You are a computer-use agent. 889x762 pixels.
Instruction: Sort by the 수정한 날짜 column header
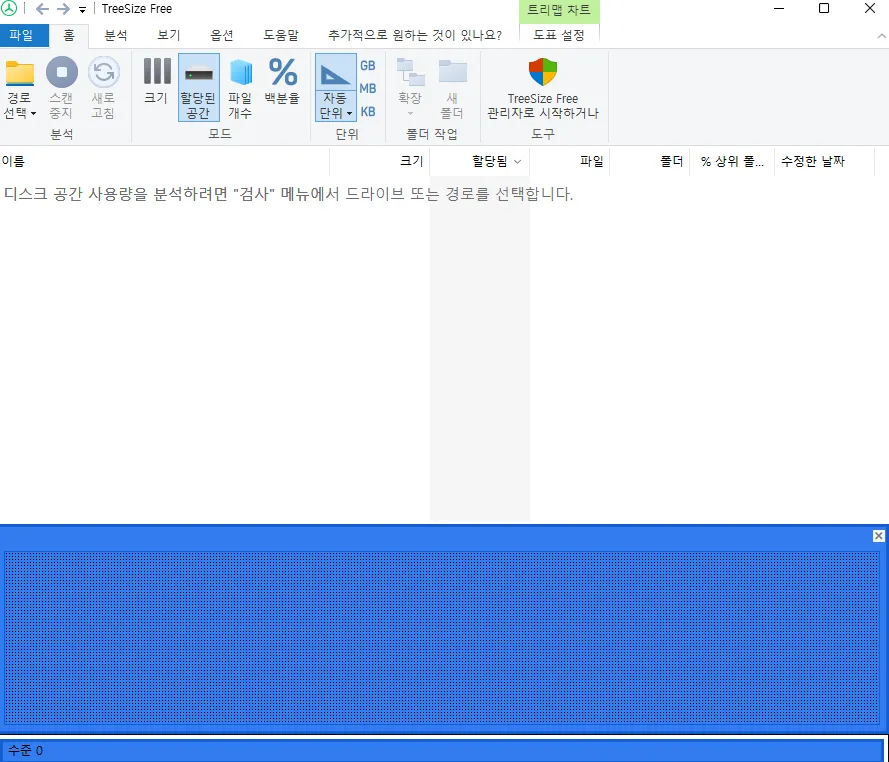click(824, 162)
